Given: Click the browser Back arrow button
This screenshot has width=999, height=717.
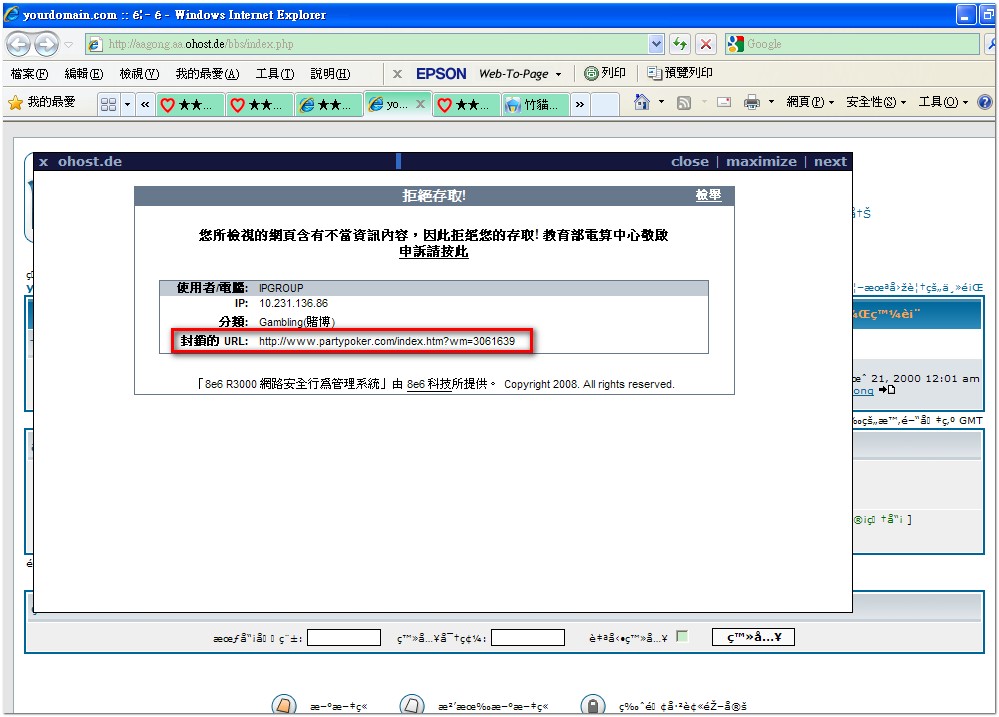Looking at the screenshot, I should point(19,44).
